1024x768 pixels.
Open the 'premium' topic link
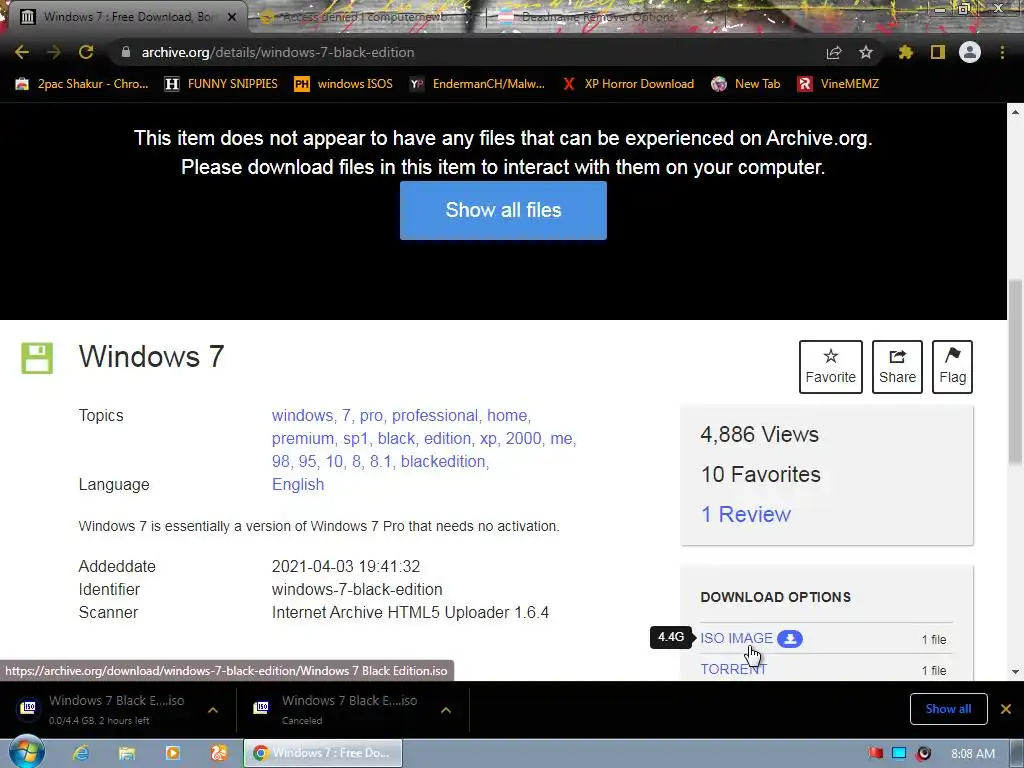[x=302, y=438]
